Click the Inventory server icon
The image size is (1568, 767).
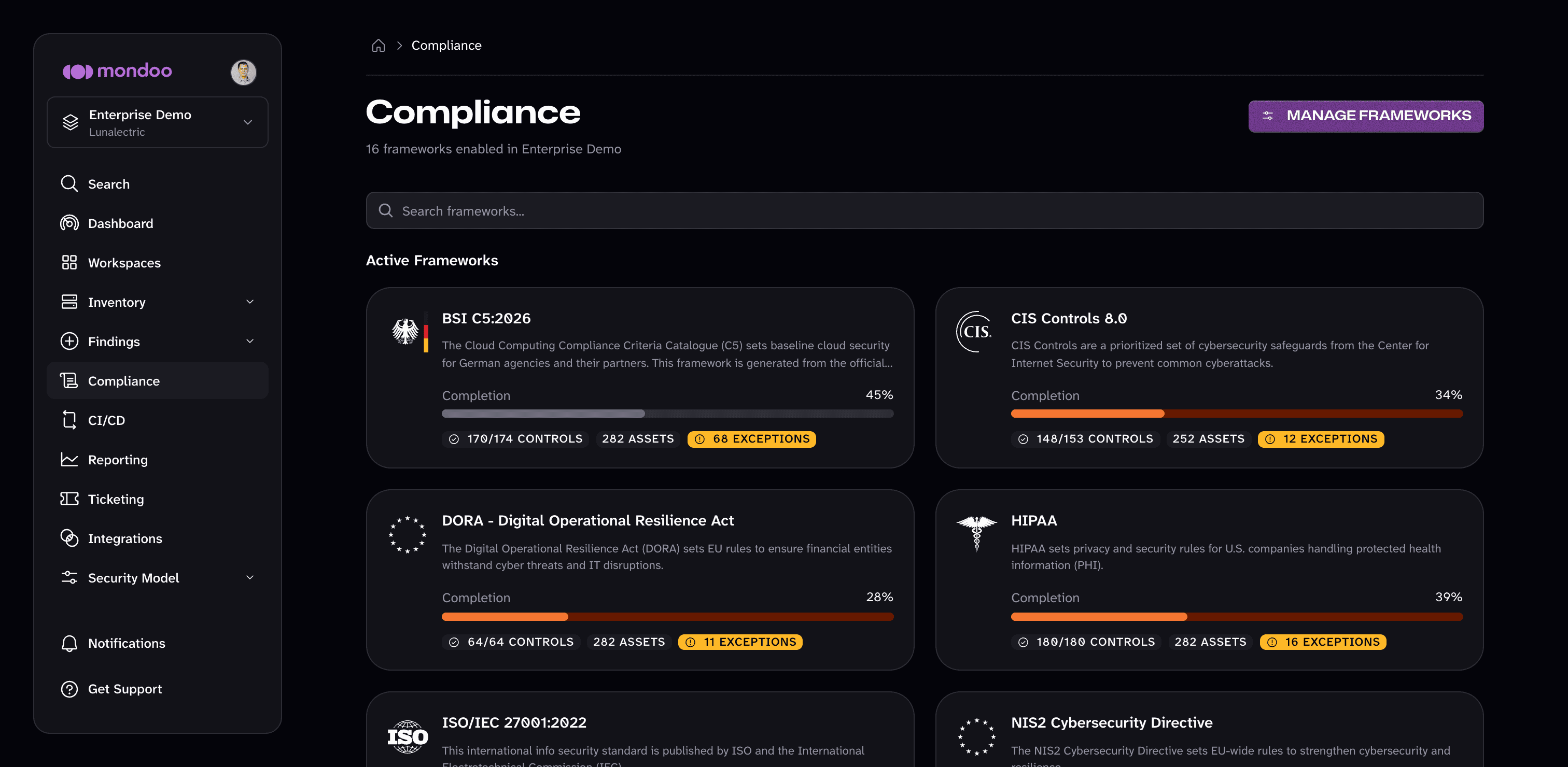(69, 302)
